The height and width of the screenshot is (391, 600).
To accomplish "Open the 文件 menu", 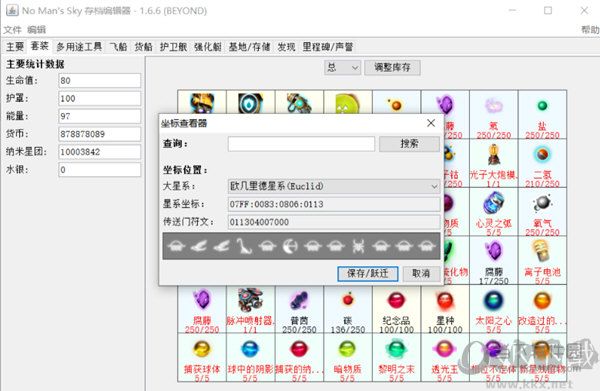I will coord(12,30).
